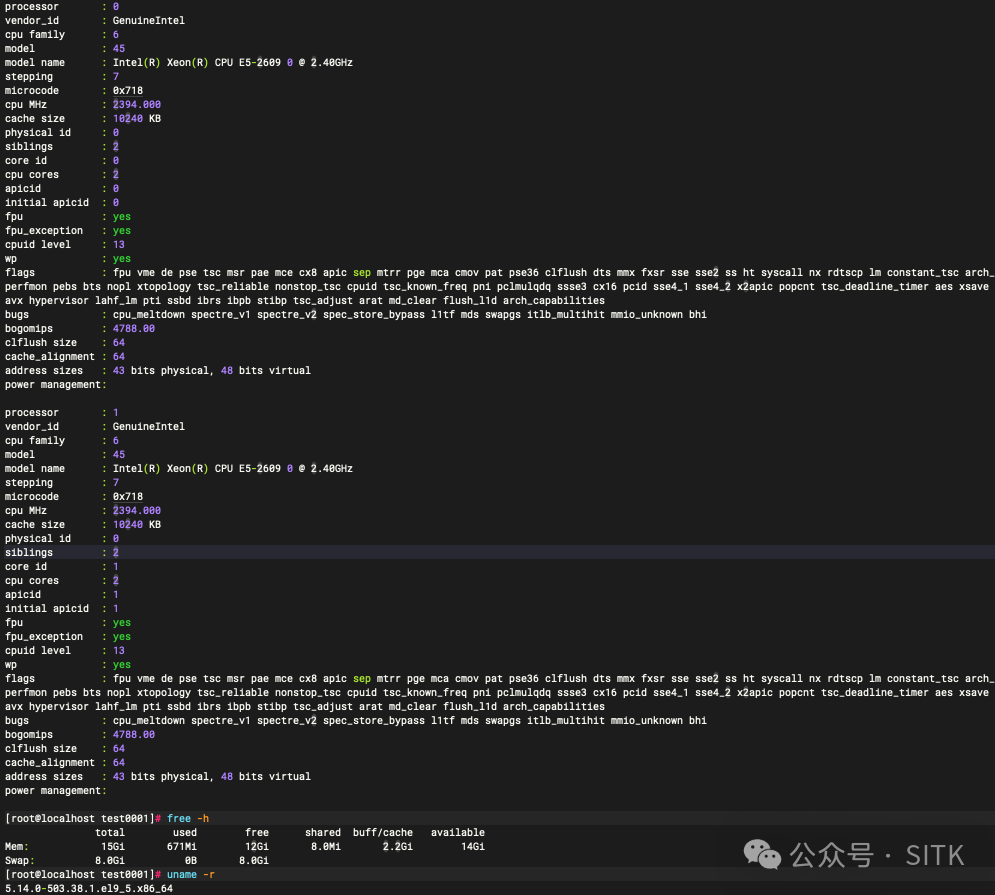
Task: Click 'GenuineIntel' in the processor 1 block
Action: click(148, 427)
